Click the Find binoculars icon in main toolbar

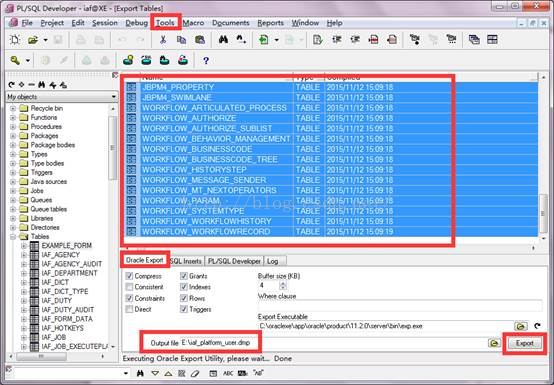click(223, 40)
